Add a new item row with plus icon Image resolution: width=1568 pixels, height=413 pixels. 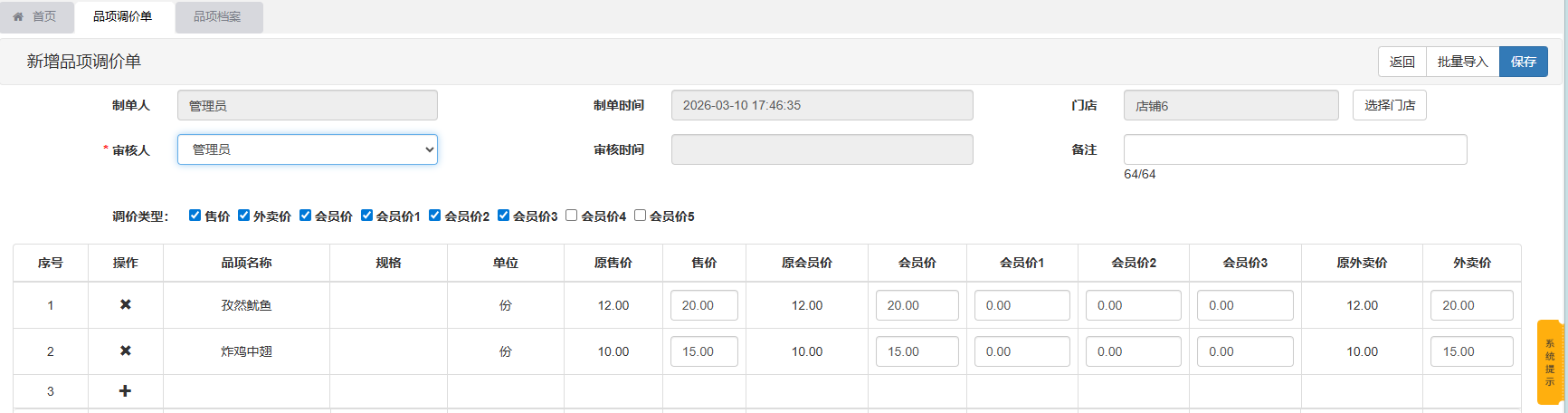(126, 391)
